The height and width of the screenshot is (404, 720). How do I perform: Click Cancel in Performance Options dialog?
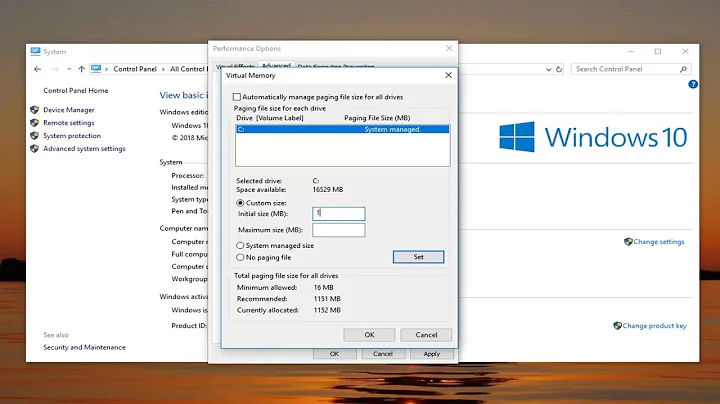[382, 354]
